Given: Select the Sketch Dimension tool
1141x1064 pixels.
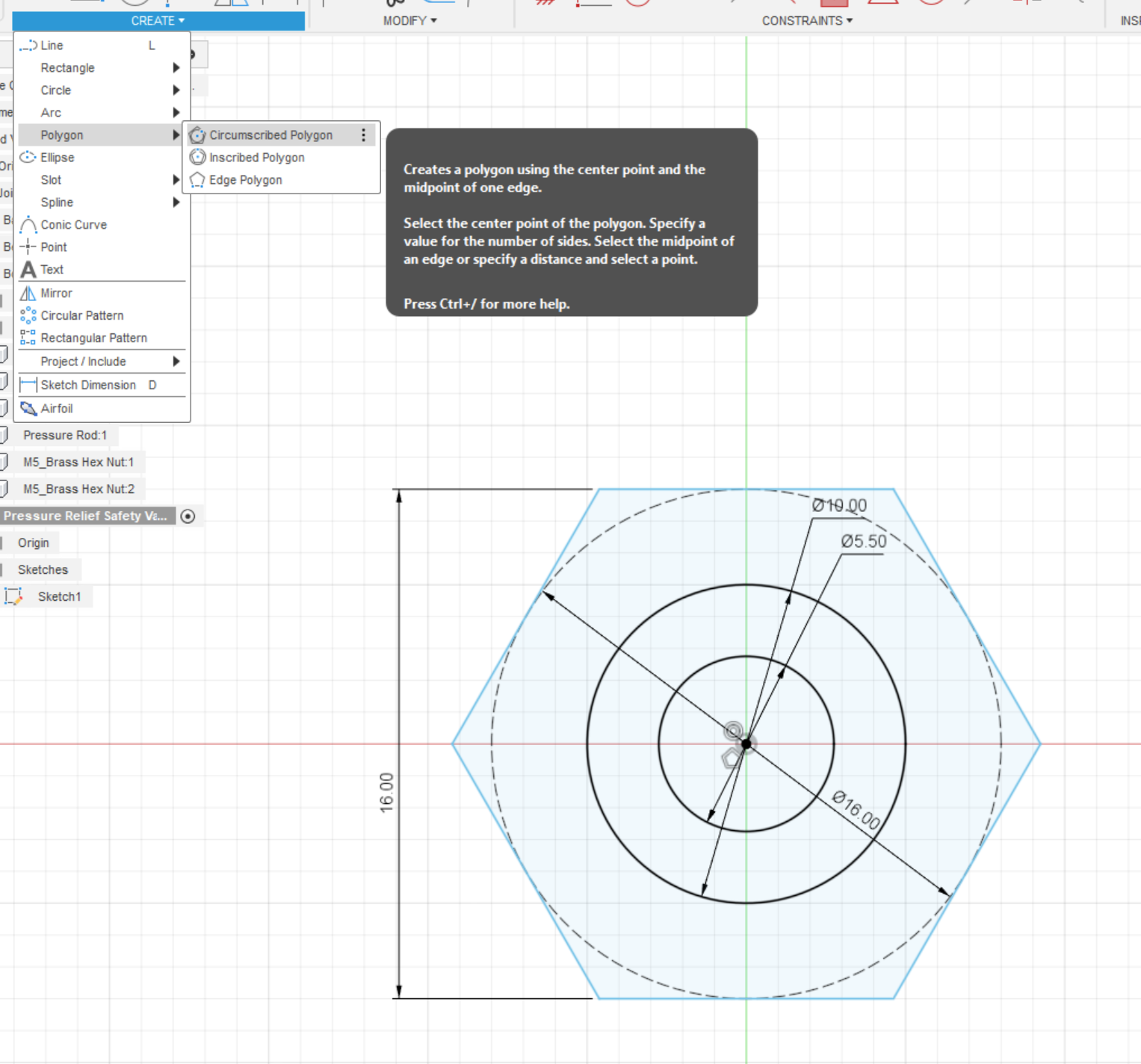Looking at the screenshot, I should coord(88,385).
